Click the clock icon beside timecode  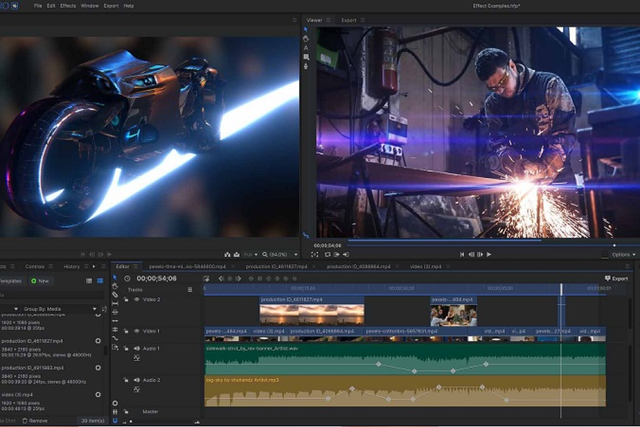click(127, 278)
